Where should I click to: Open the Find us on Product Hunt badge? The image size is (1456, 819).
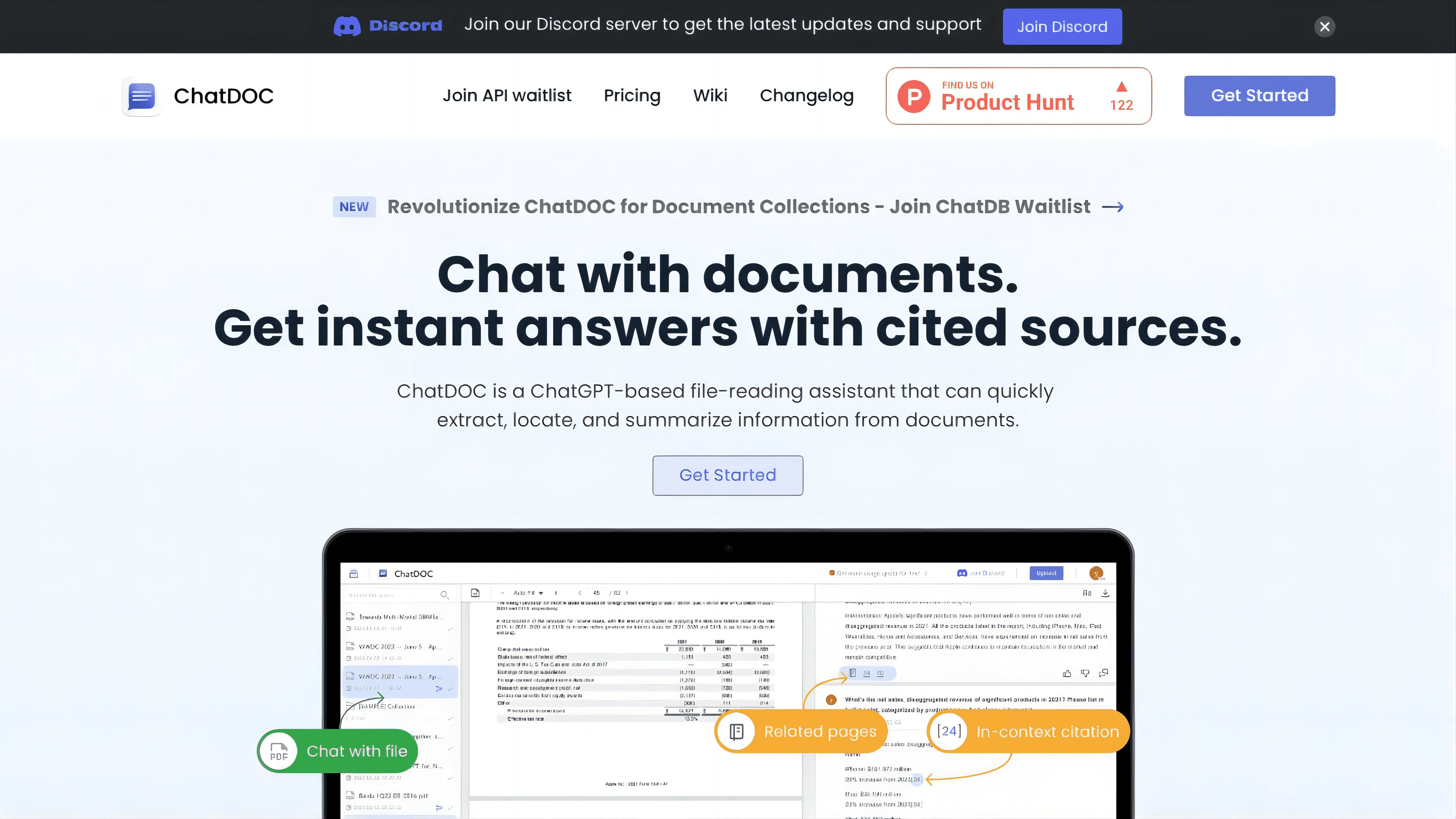[1018, 96]
